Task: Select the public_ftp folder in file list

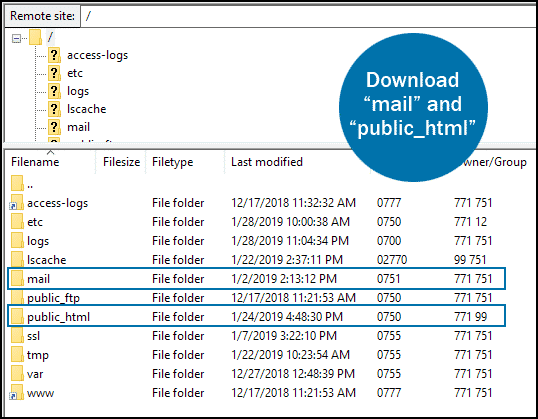Action: coord(53,298)
